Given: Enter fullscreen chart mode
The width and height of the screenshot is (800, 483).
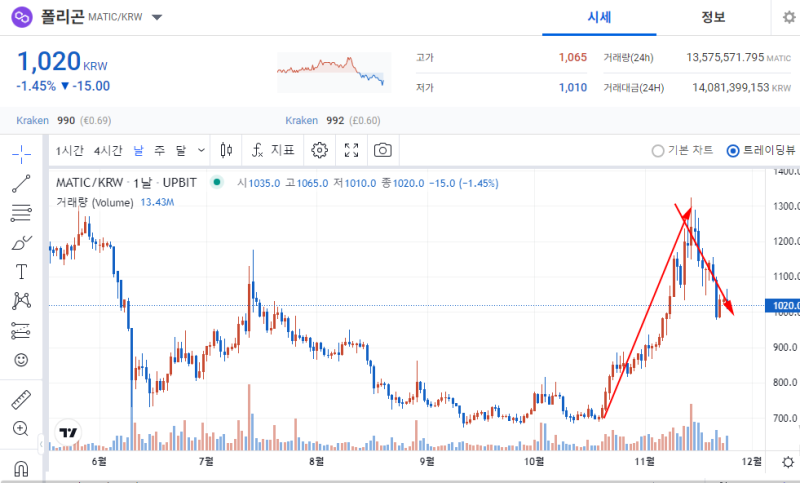Looking at the screenshot, I should point(351,150).
